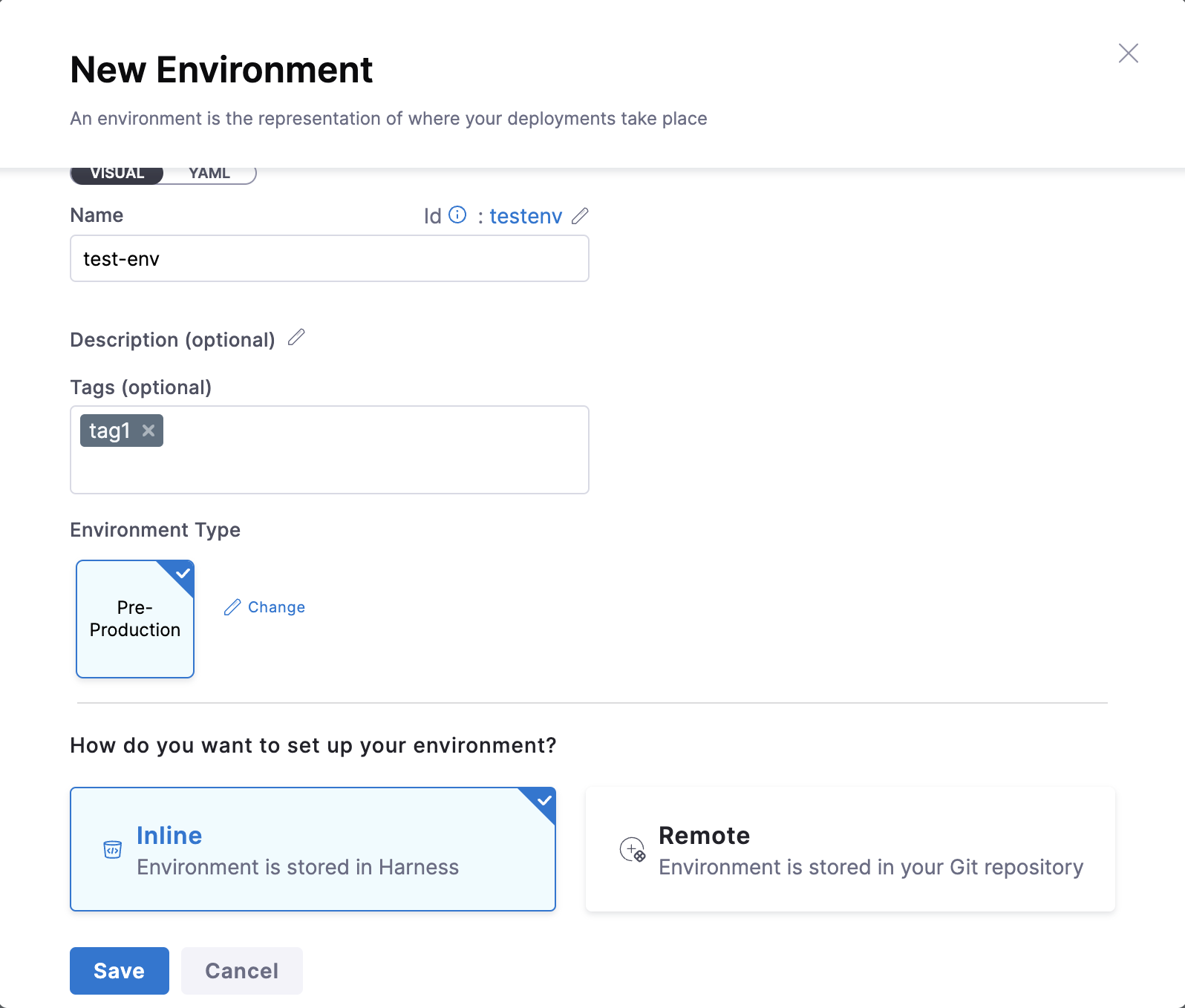Select the Inline setup option card
The height and width of the screenshot is (1008, 1185).
(313, 849)
